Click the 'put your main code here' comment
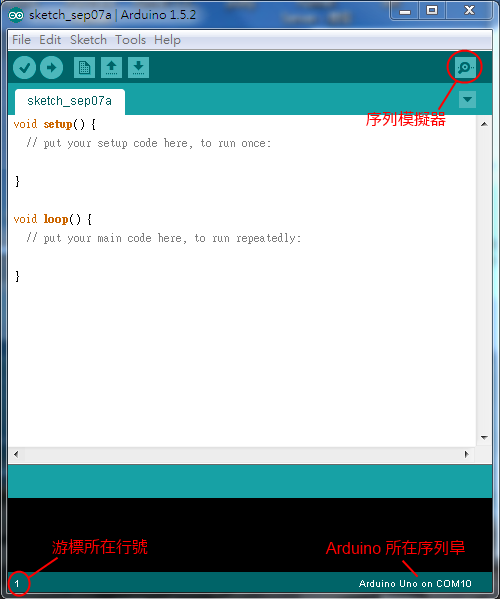 pyautogui.click(x=164, y=238)
